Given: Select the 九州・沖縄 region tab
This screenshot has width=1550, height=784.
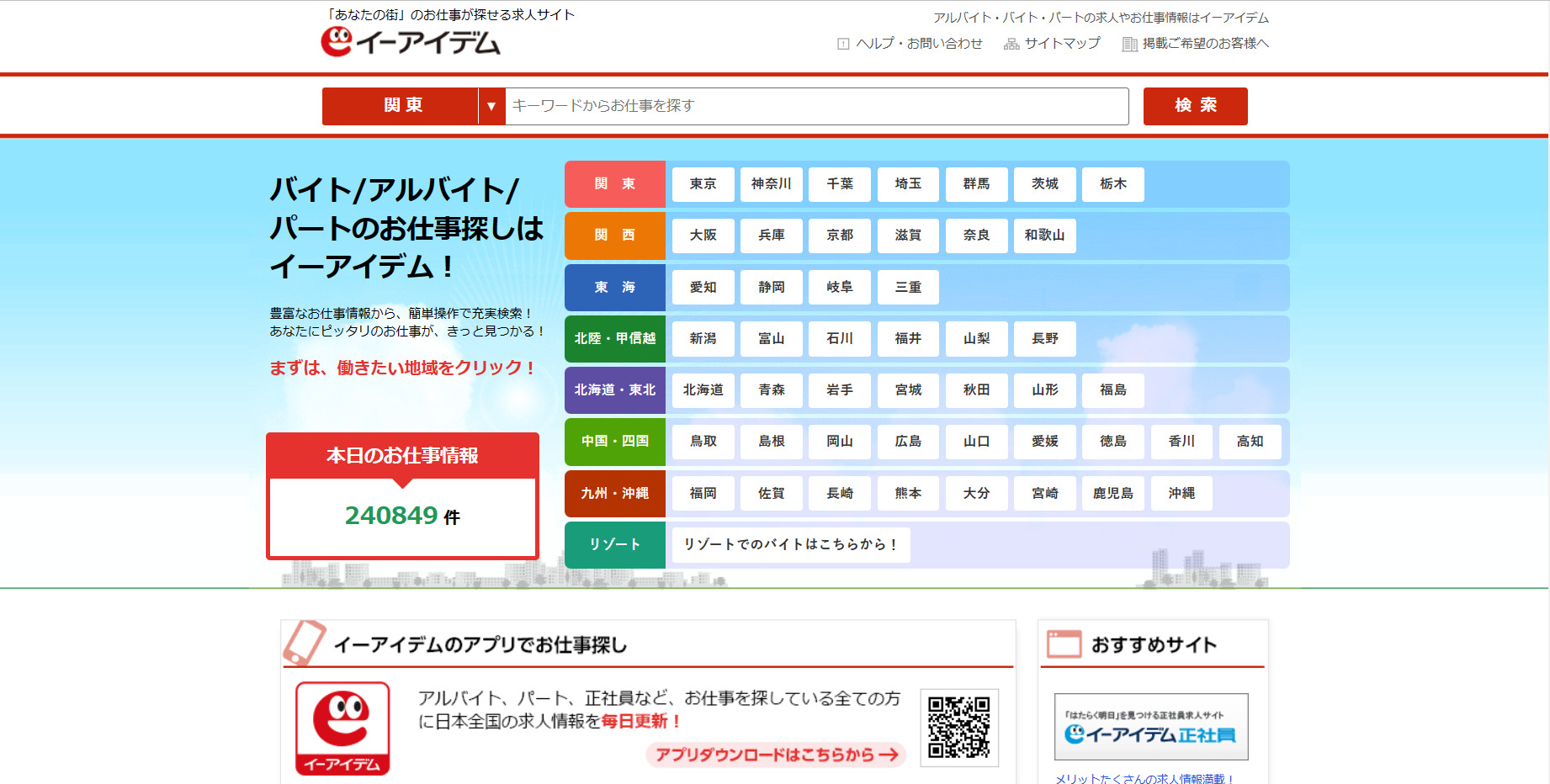Looking at the screenshot, I should pos(615,494).
